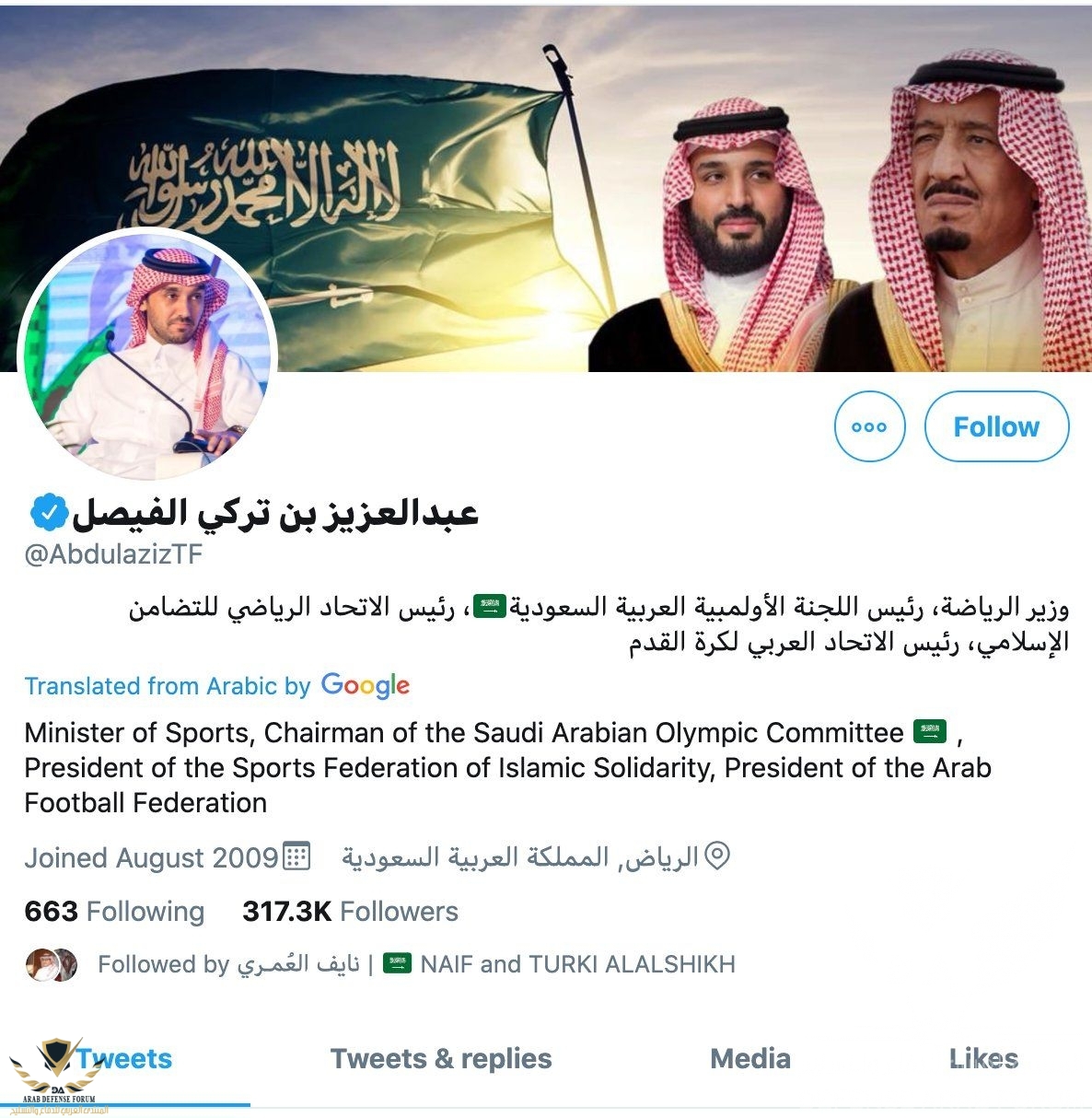Click the @AbdulazizTF handle
Viewport: 1092px width, 1118px height.
point(113,554)
